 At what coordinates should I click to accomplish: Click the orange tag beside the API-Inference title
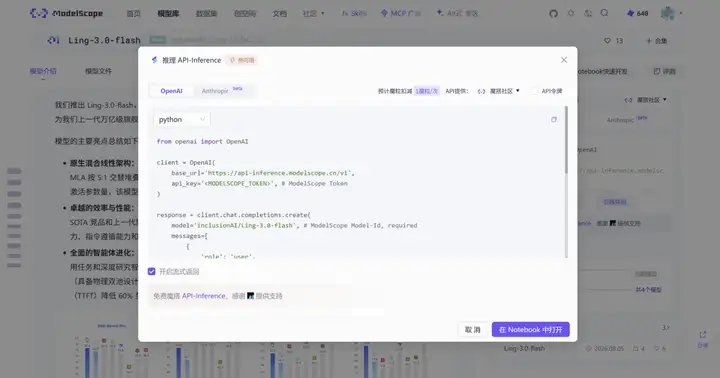(242, 60)
